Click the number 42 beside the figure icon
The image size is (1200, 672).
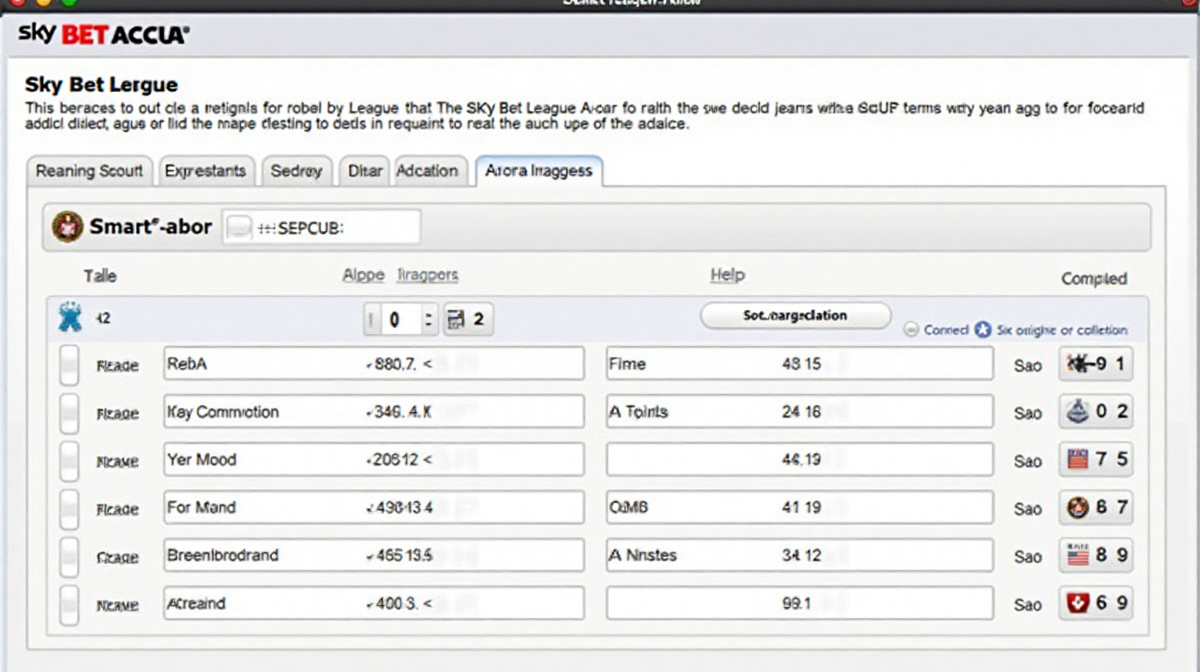point(103,318)
